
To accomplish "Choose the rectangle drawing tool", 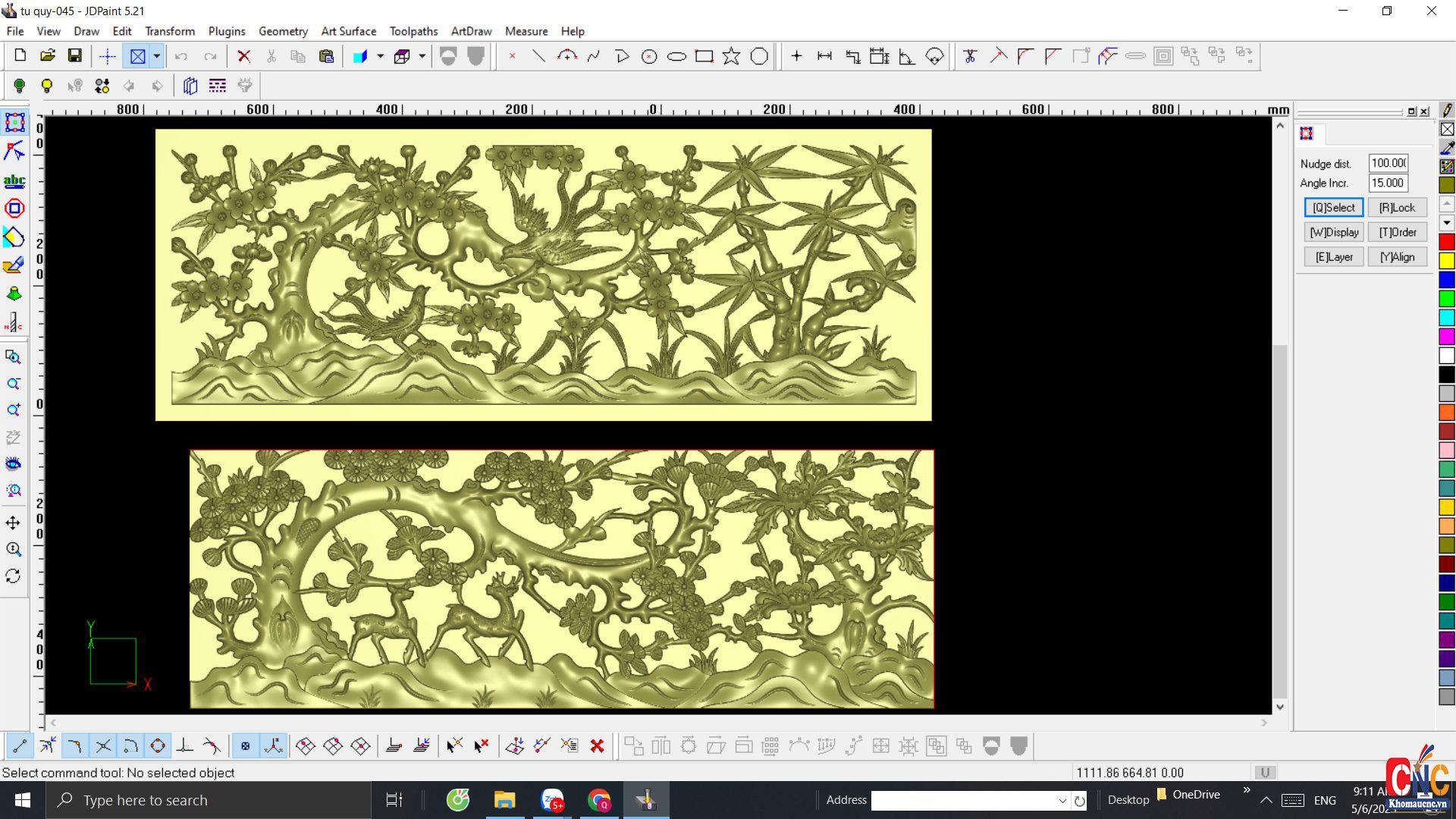I will pos(704,56).
